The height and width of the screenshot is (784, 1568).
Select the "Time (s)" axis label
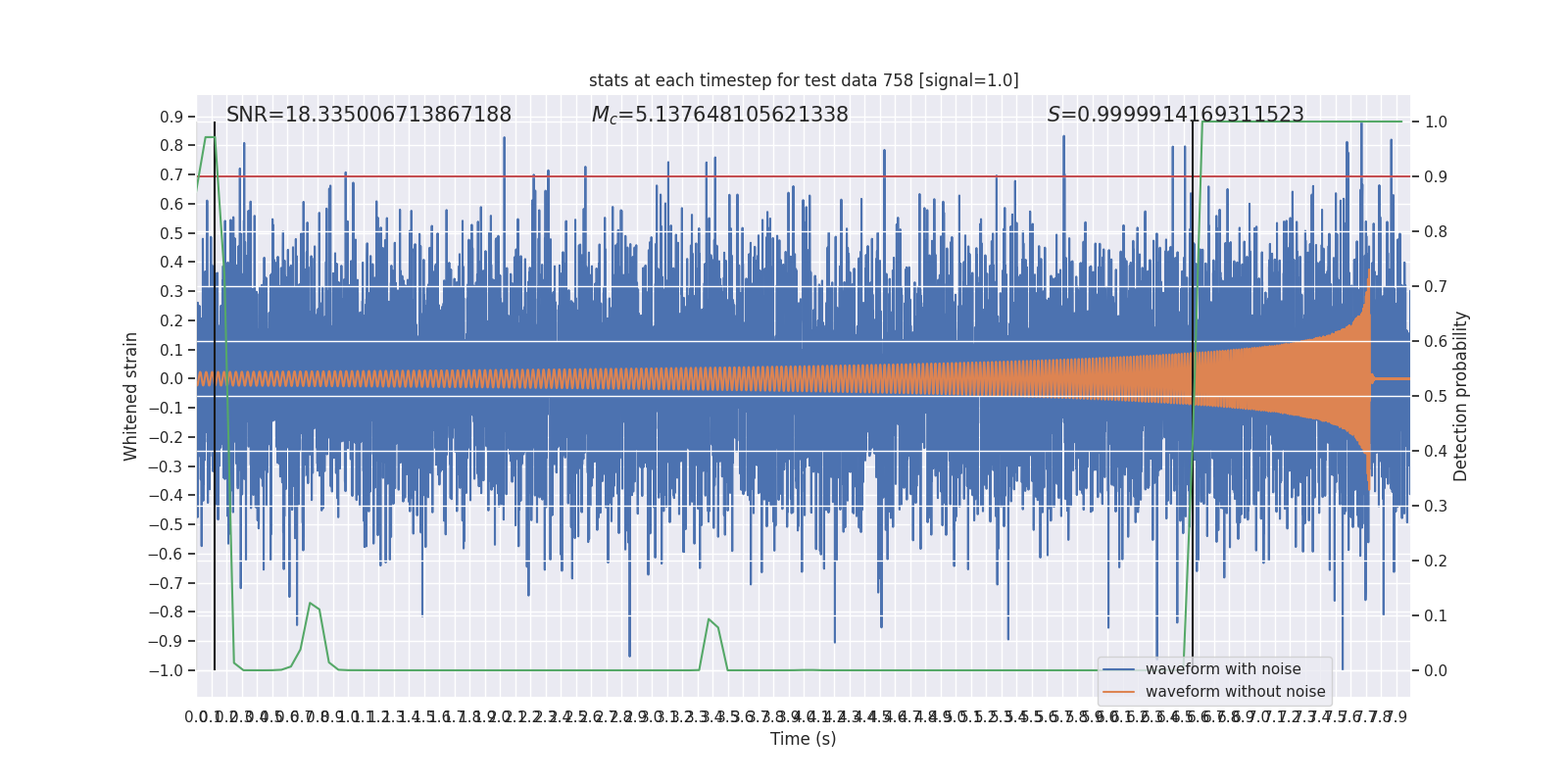pos(804,739)
